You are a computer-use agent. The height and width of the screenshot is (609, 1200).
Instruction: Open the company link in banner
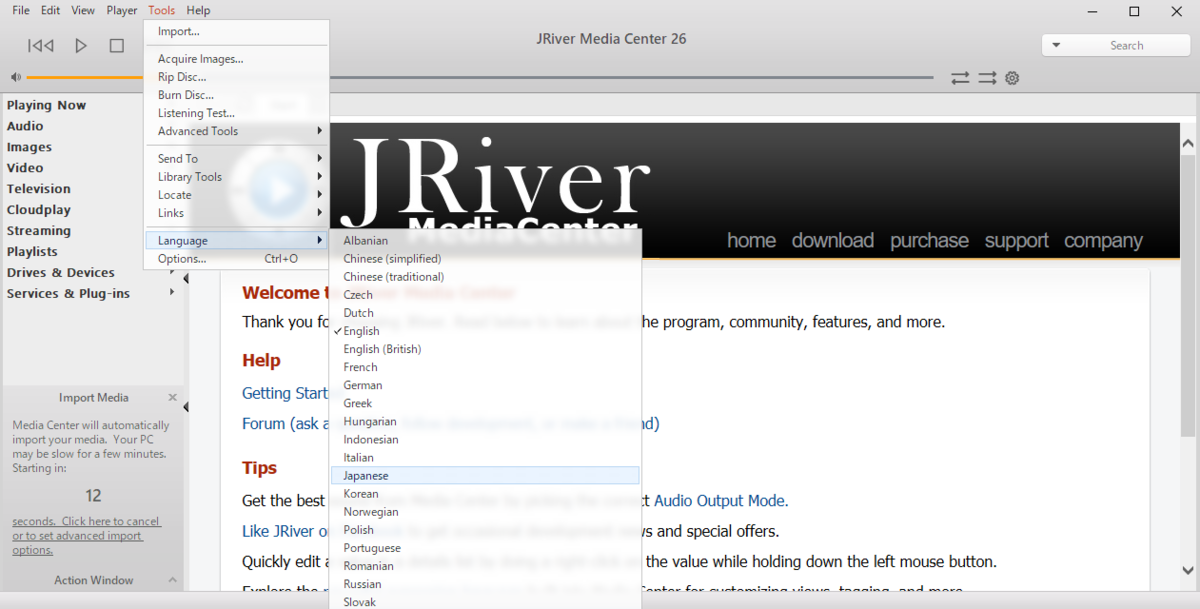[1103, 241]
